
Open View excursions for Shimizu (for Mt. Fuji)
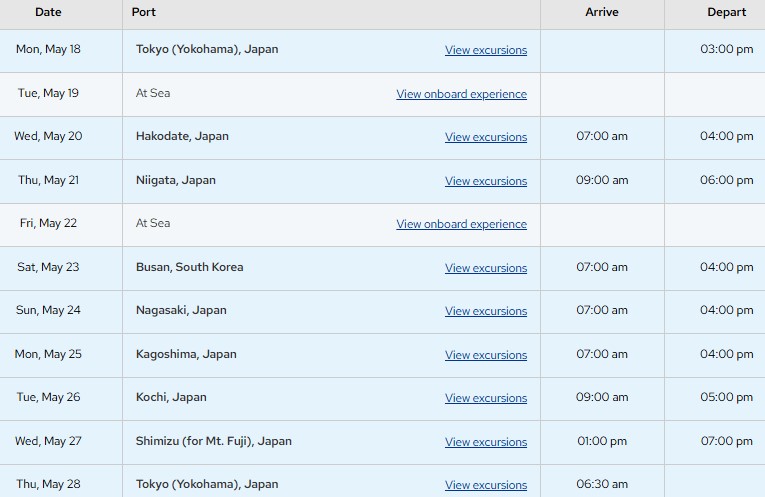coord(486,442)
